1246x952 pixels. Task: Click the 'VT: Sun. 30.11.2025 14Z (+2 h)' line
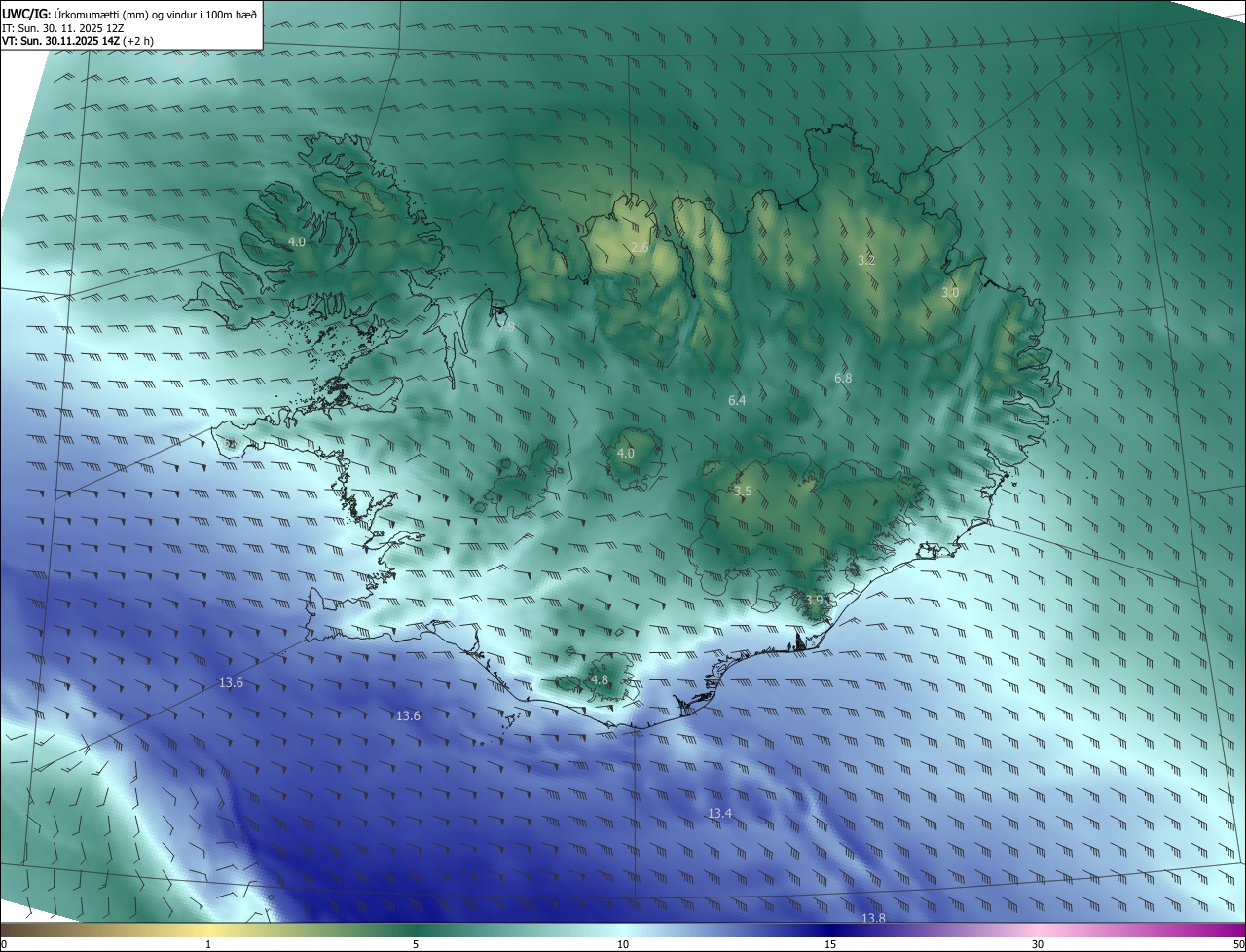click(78, 41)
